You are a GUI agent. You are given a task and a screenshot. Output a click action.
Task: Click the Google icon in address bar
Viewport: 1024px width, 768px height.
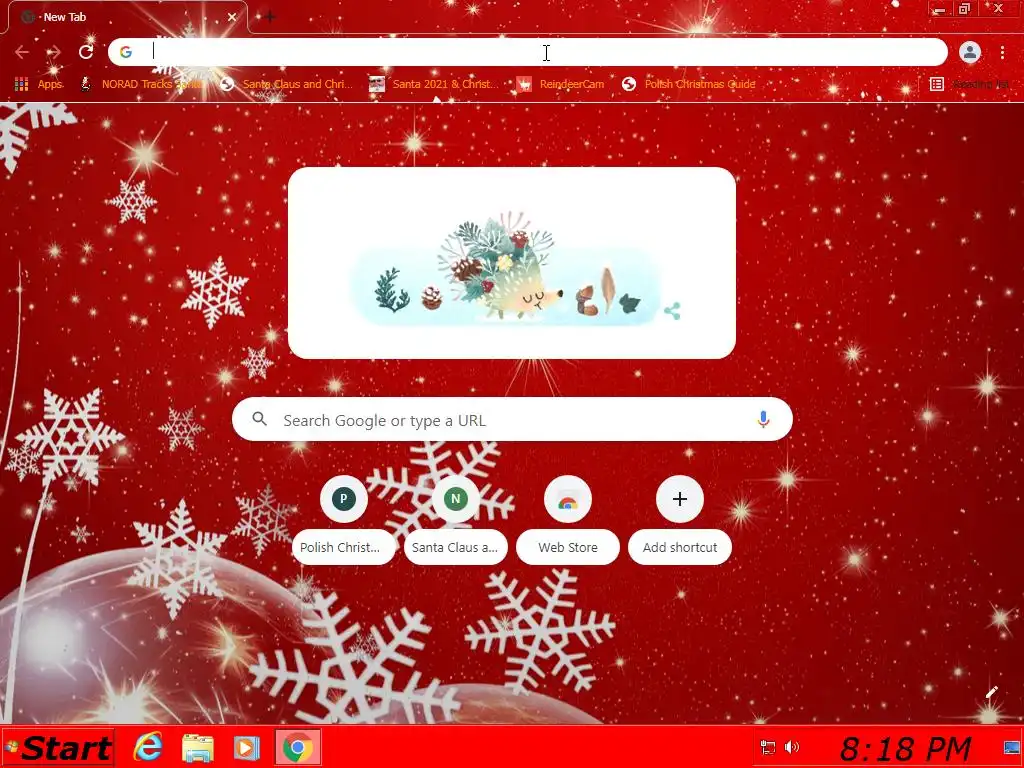(x=126, y=52)
